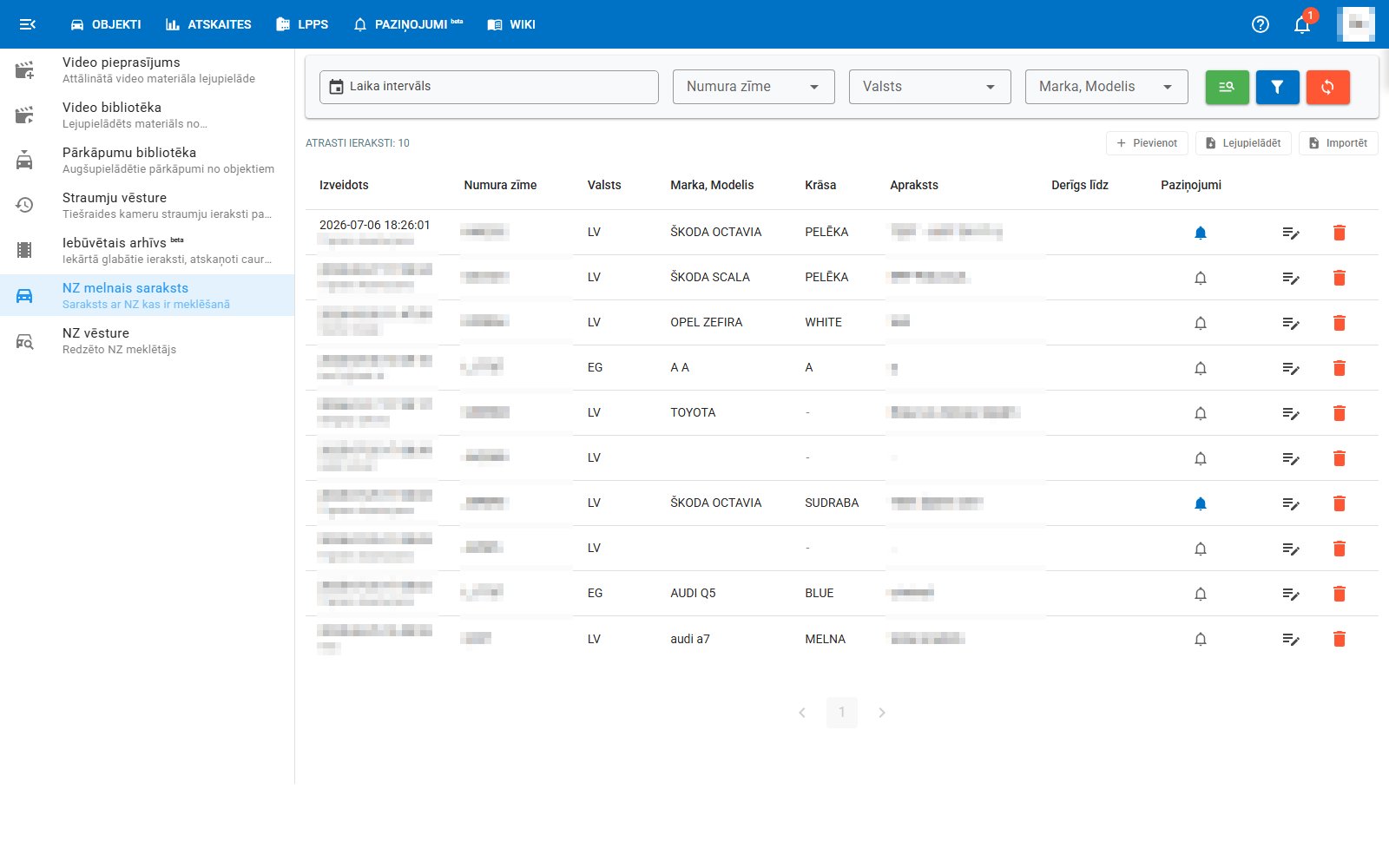Go to pagination page 1
Image resolution: width=1389 pixels, height=868 pixels.
841,713
